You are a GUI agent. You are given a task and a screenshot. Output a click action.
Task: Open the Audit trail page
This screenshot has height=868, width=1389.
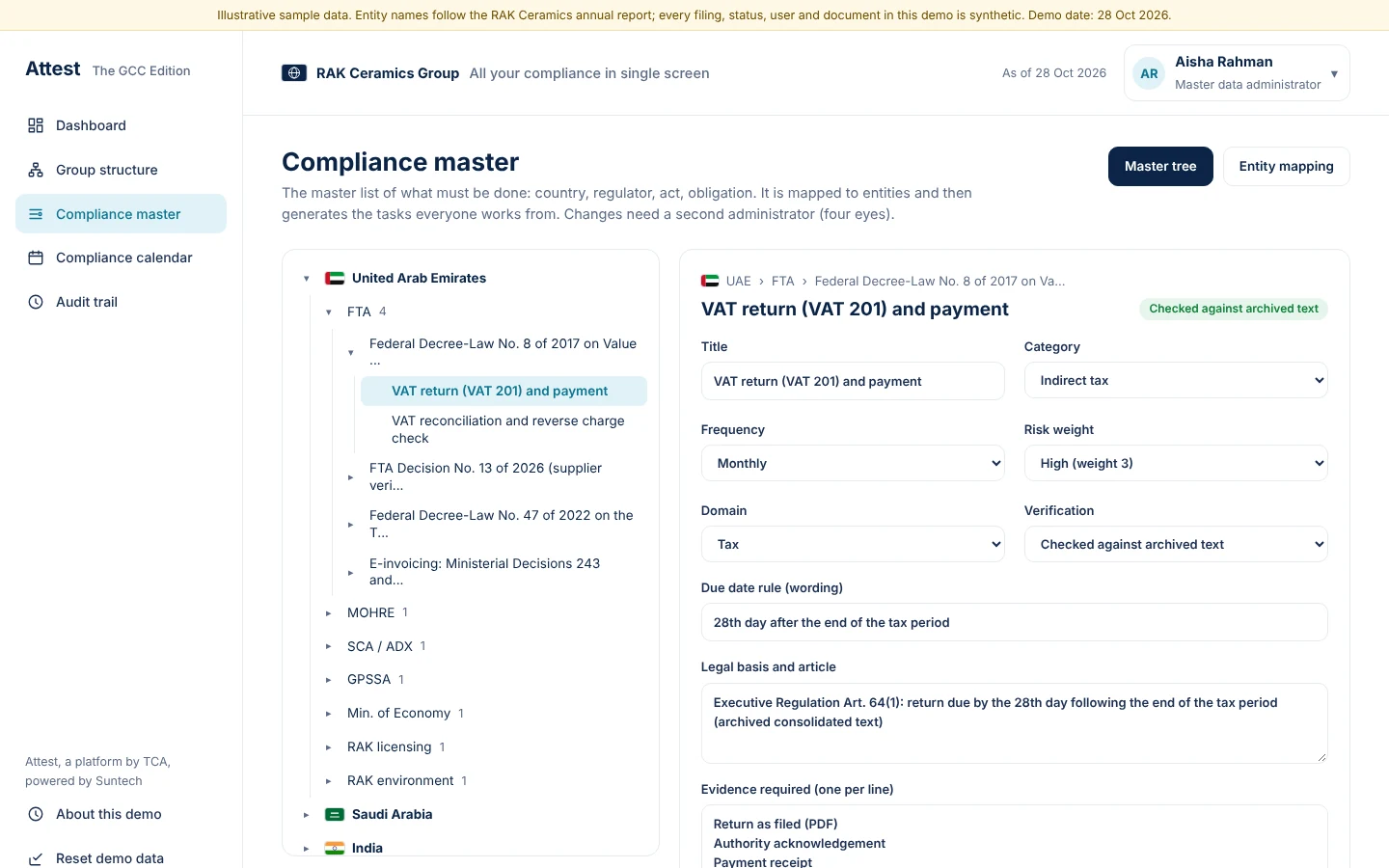[121, 302]
